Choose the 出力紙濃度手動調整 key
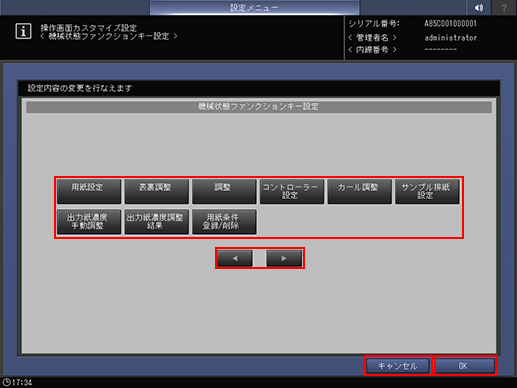 point(89,222)
